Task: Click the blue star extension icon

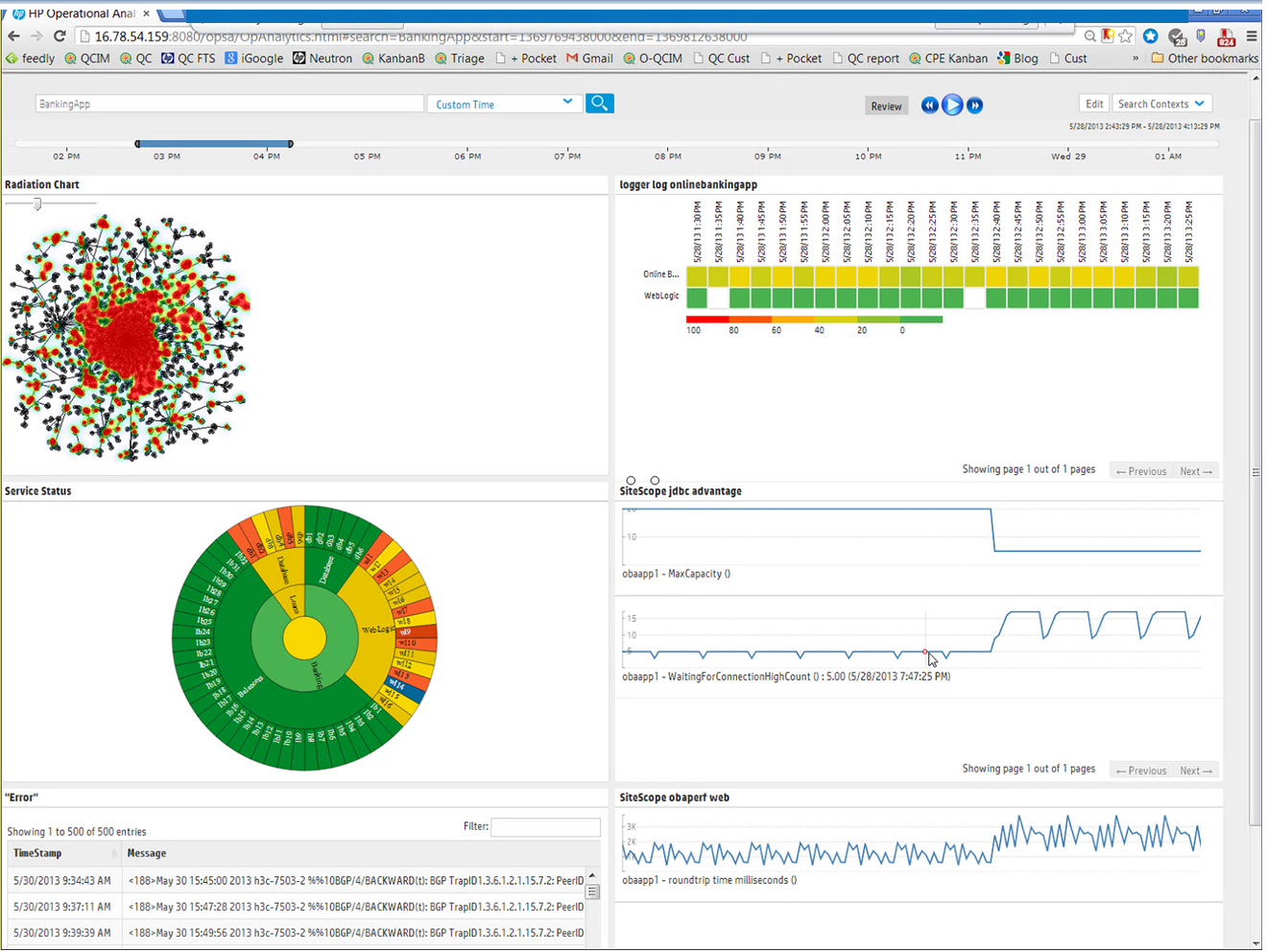Action: coord(1150,36)
